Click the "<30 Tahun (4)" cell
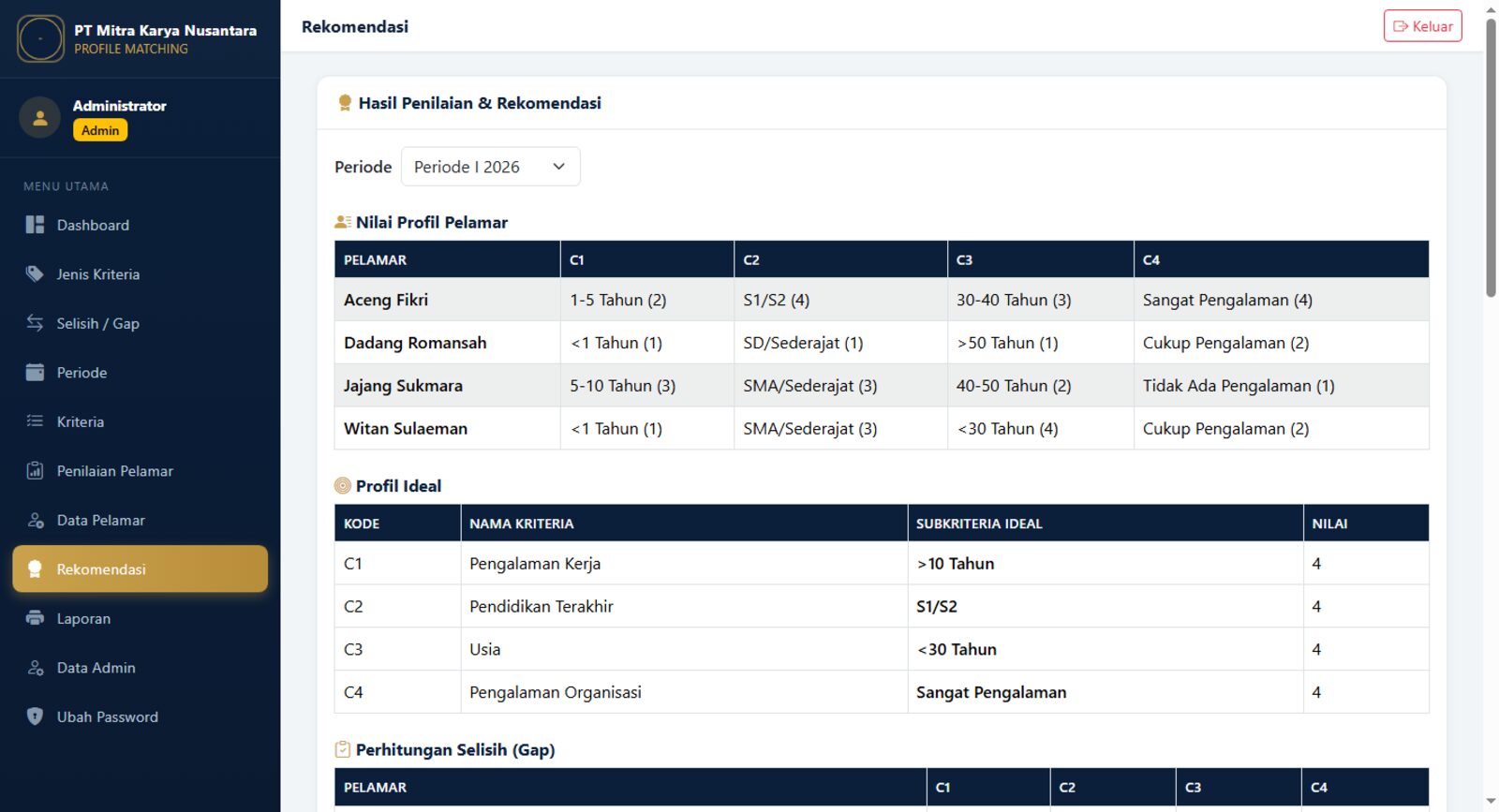The image size is (1499, 812). pos(1041,428)
